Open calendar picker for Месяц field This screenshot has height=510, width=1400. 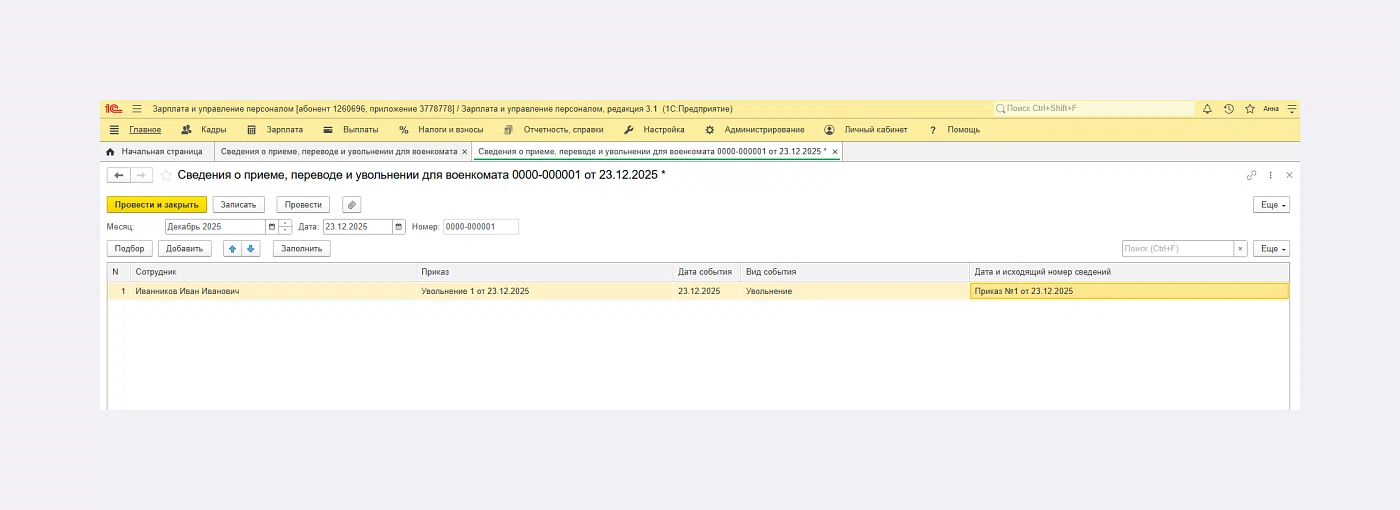tap(271, 227)
